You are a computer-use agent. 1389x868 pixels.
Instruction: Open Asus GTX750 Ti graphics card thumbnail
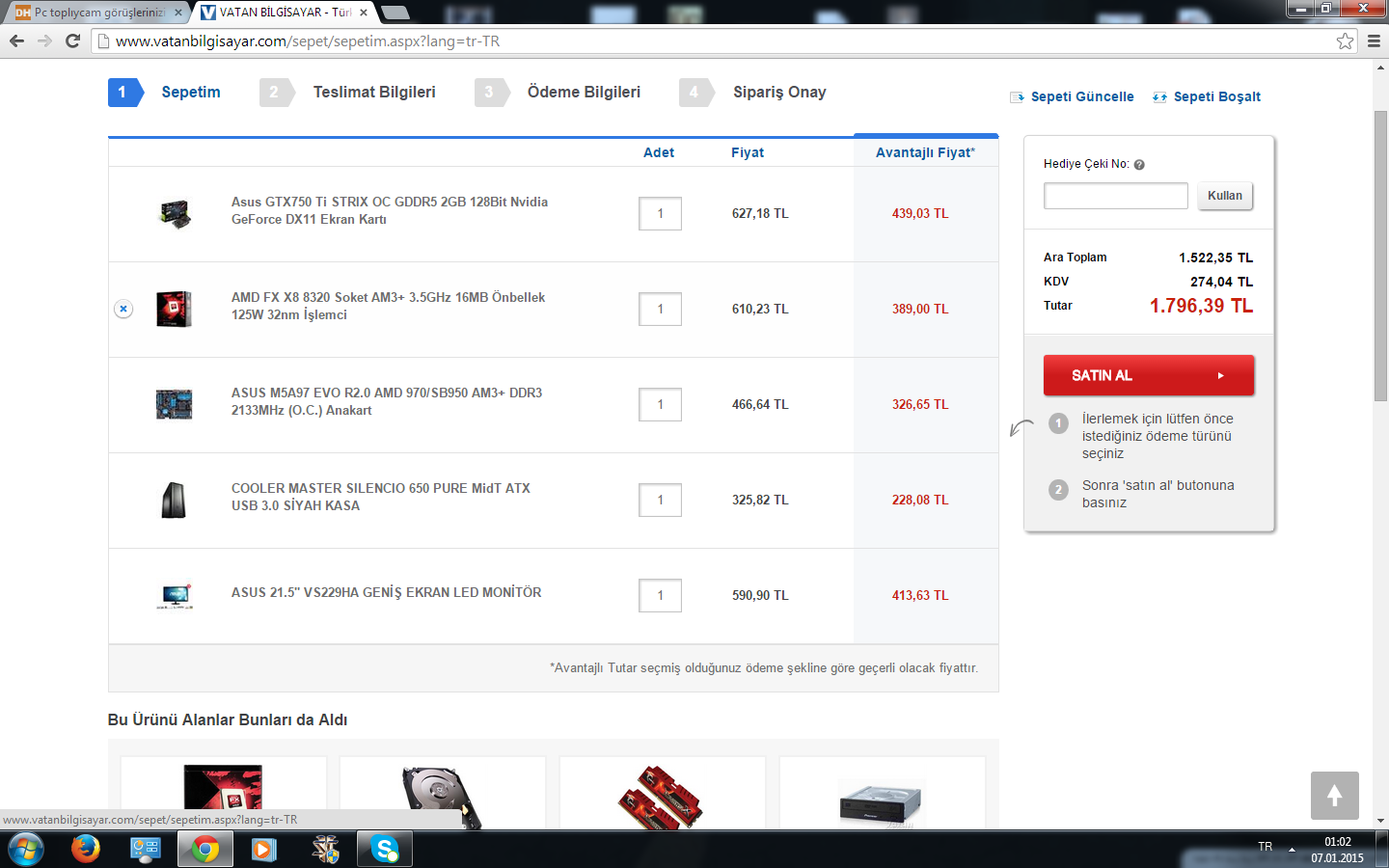pyautogui.click(x=175, y=214)
